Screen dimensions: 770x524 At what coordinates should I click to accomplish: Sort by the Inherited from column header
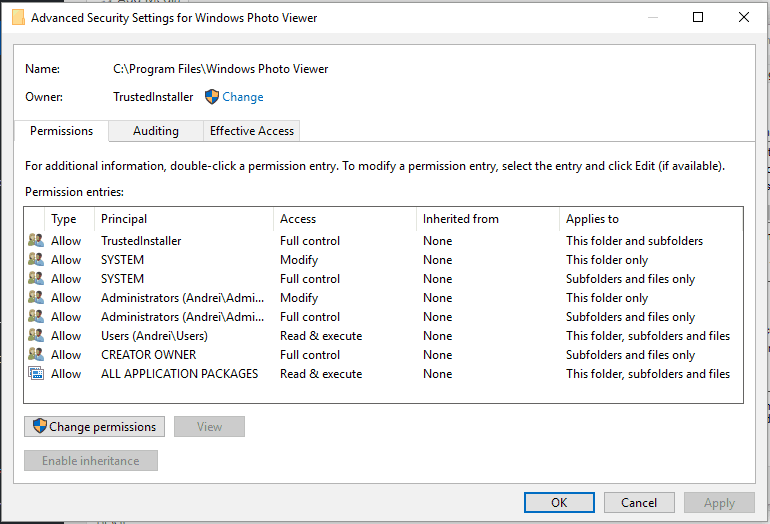488,219
